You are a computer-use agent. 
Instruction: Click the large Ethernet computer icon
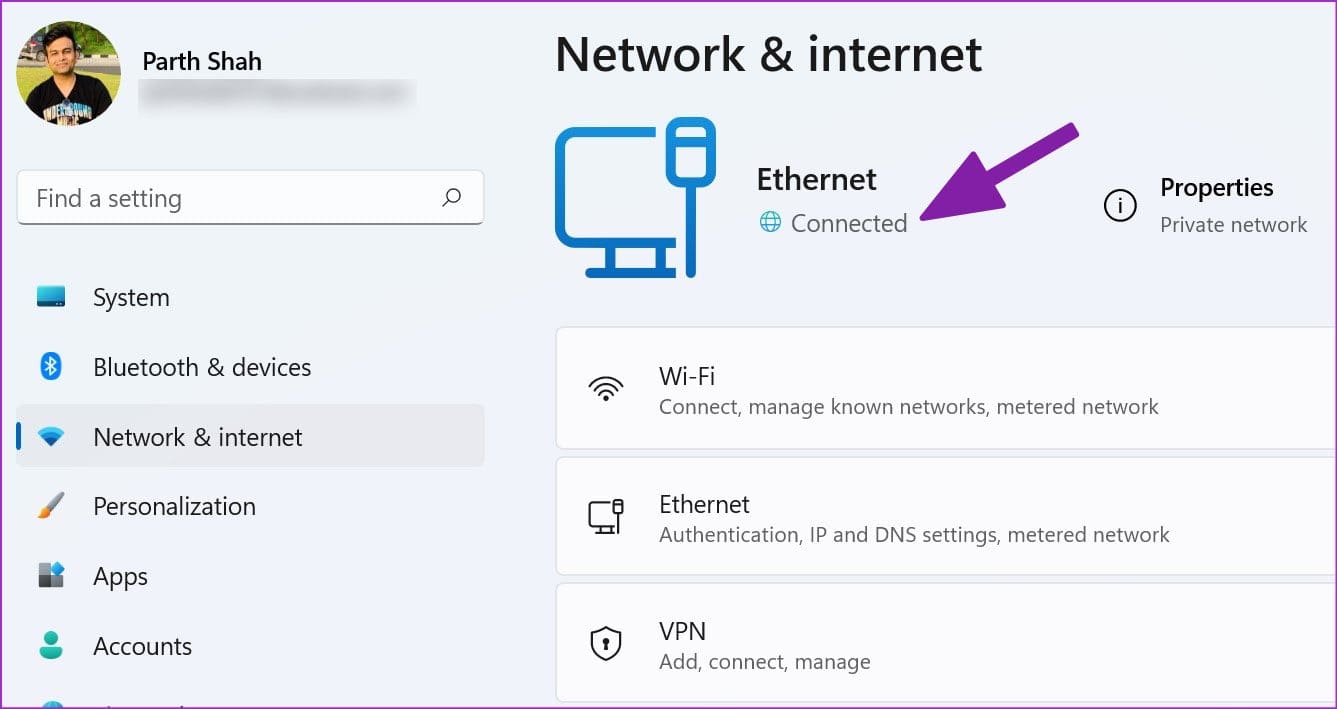[x=636, y=198]
